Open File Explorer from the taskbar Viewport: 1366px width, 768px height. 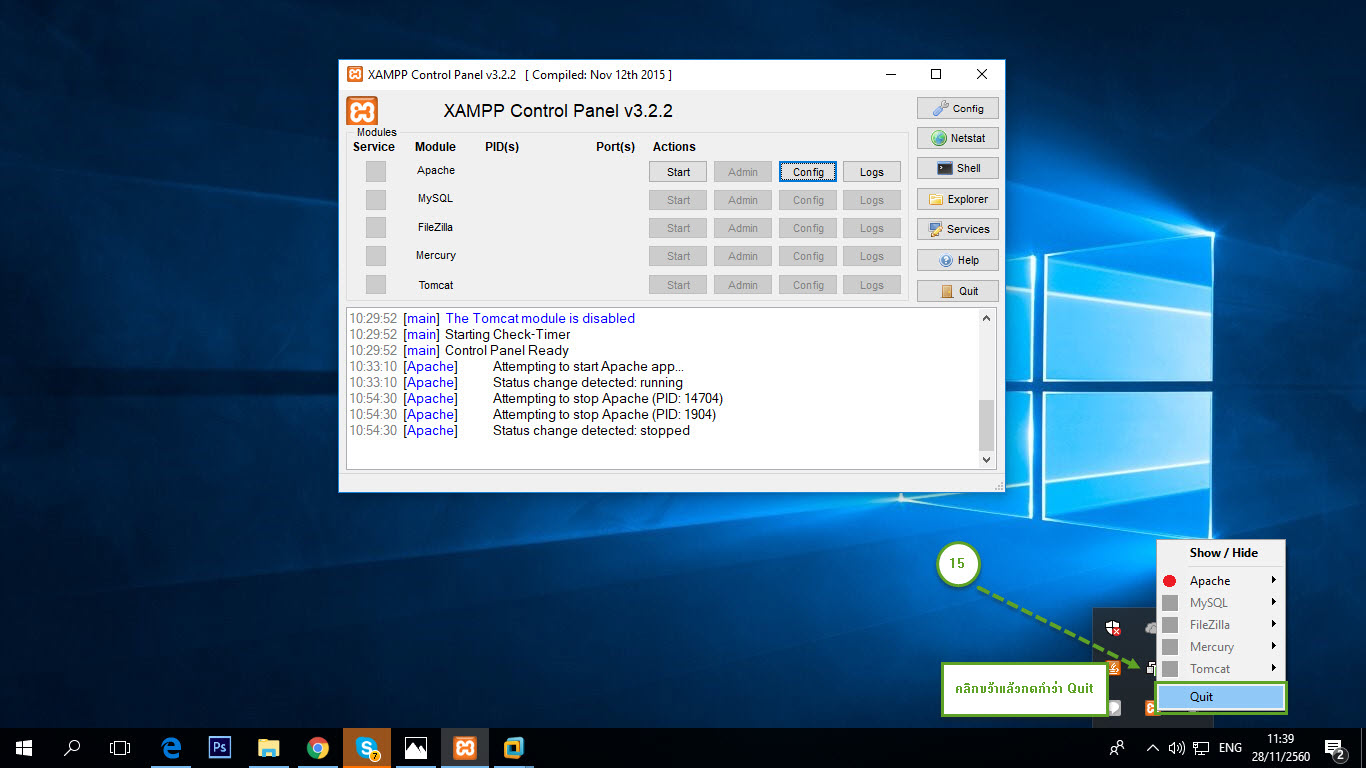(x=268, y=747)
